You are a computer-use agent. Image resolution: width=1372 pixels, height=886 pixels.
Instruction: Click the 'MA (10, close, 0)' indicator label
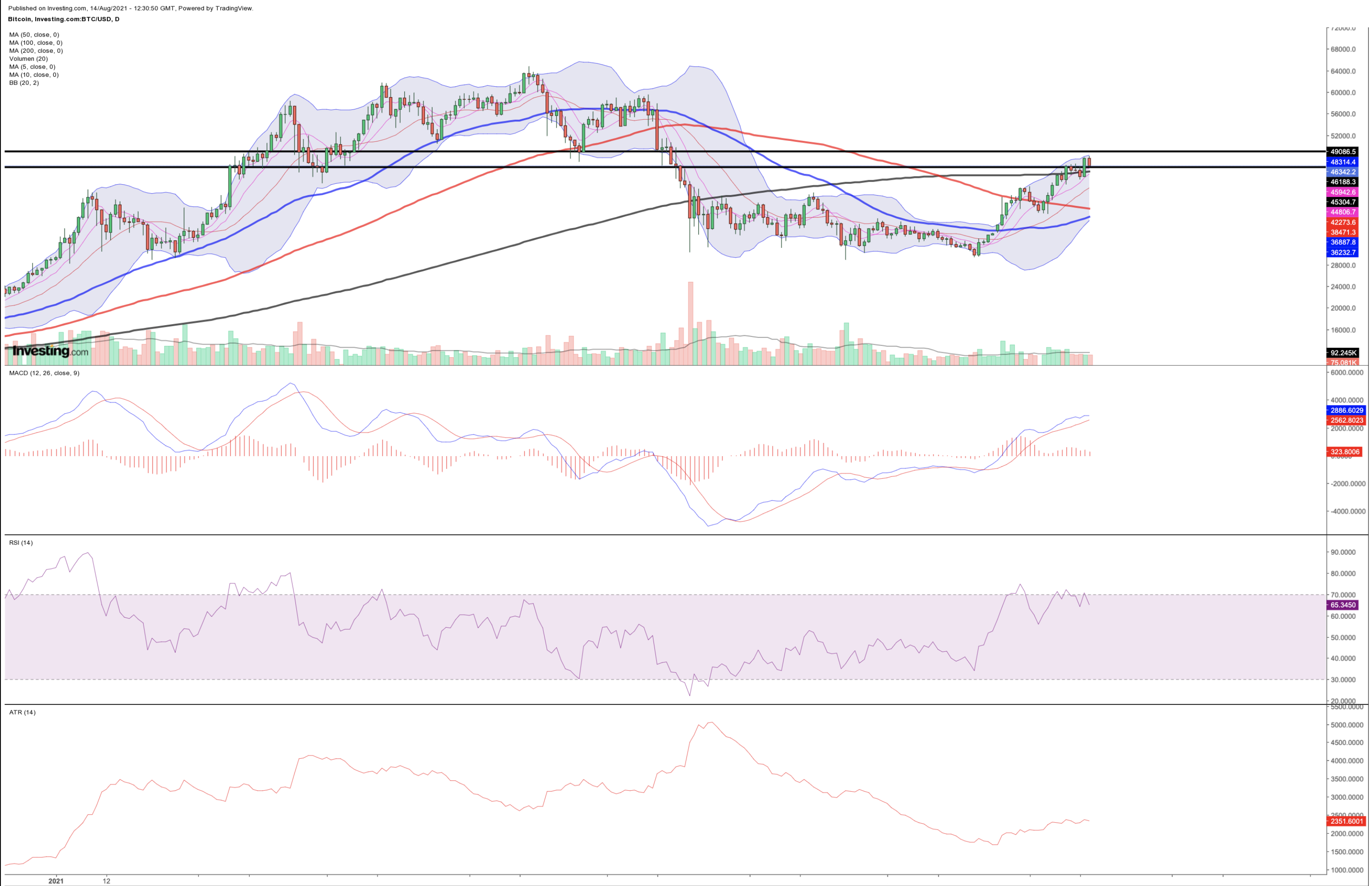34,75
